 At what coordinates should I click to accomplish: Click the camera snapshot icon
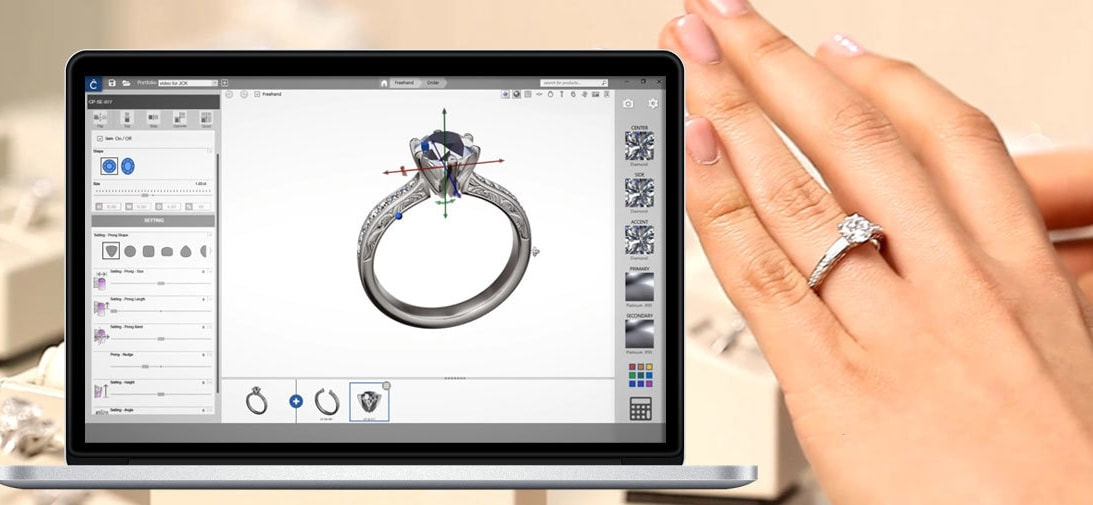pos(628,104)
